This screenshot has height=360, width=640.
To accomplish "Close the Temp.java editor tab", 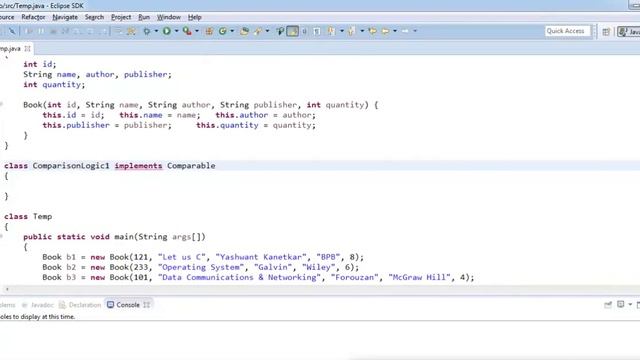I will (27, 49).
